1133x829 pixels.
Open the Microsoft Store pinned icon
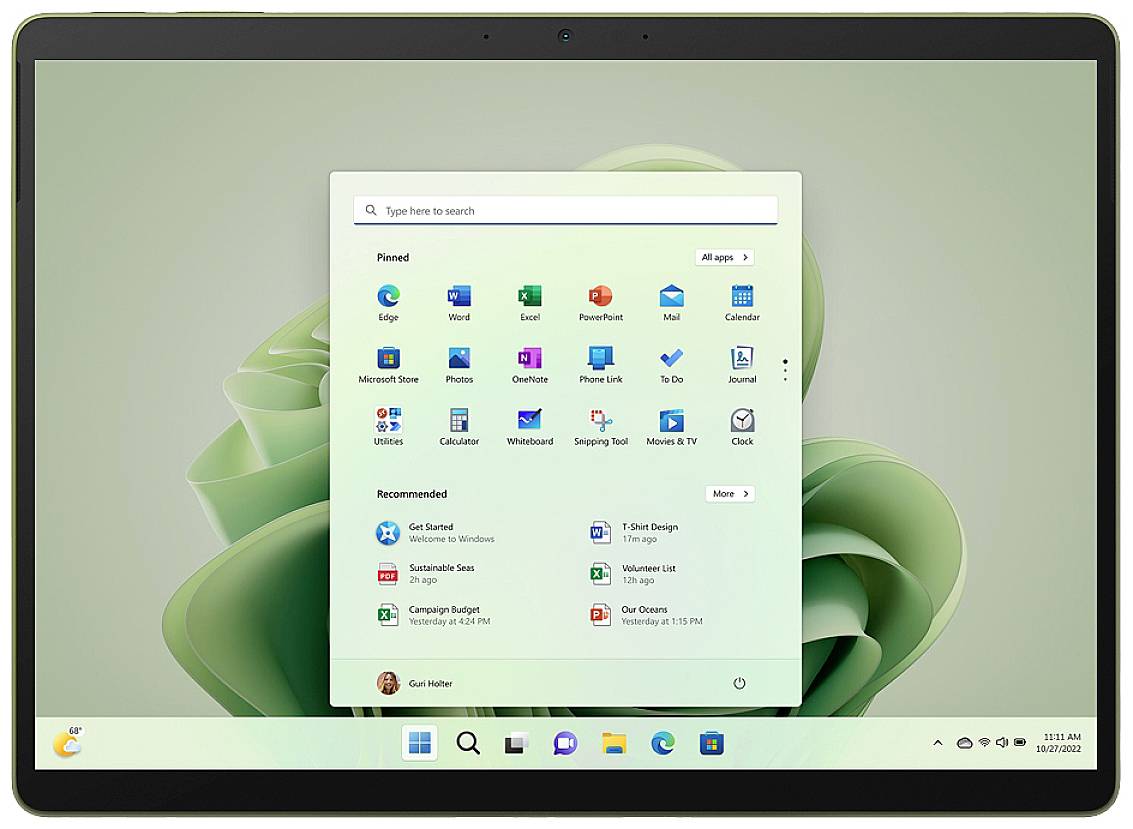(x=388, y=359)
